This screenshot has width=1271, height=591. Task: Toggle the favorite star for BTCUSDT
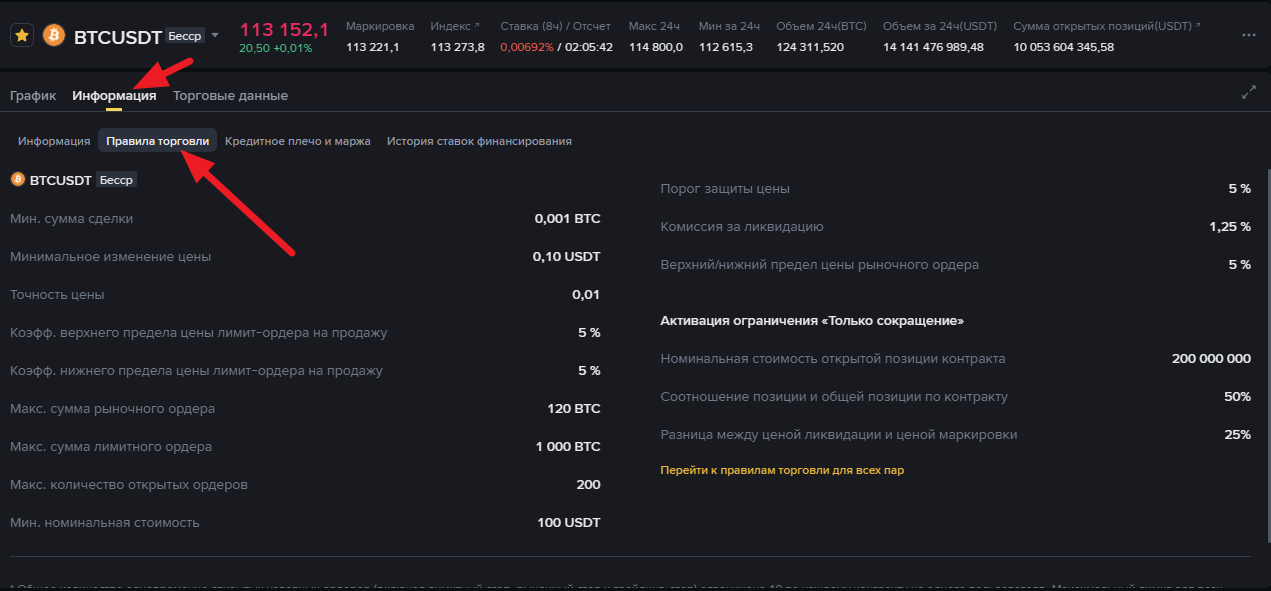[22, 36]
